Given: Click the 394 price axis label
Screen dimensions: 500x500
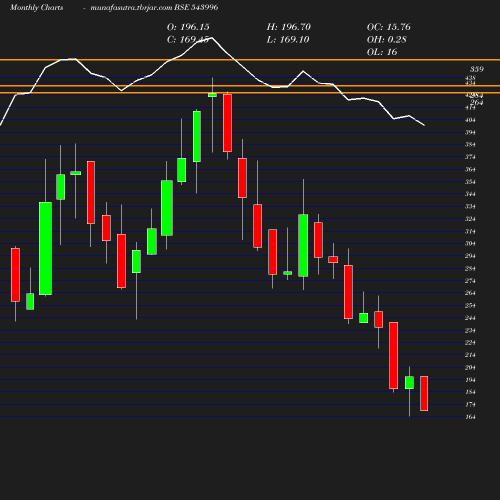Looking at the screenshot, I should (470, 132).
